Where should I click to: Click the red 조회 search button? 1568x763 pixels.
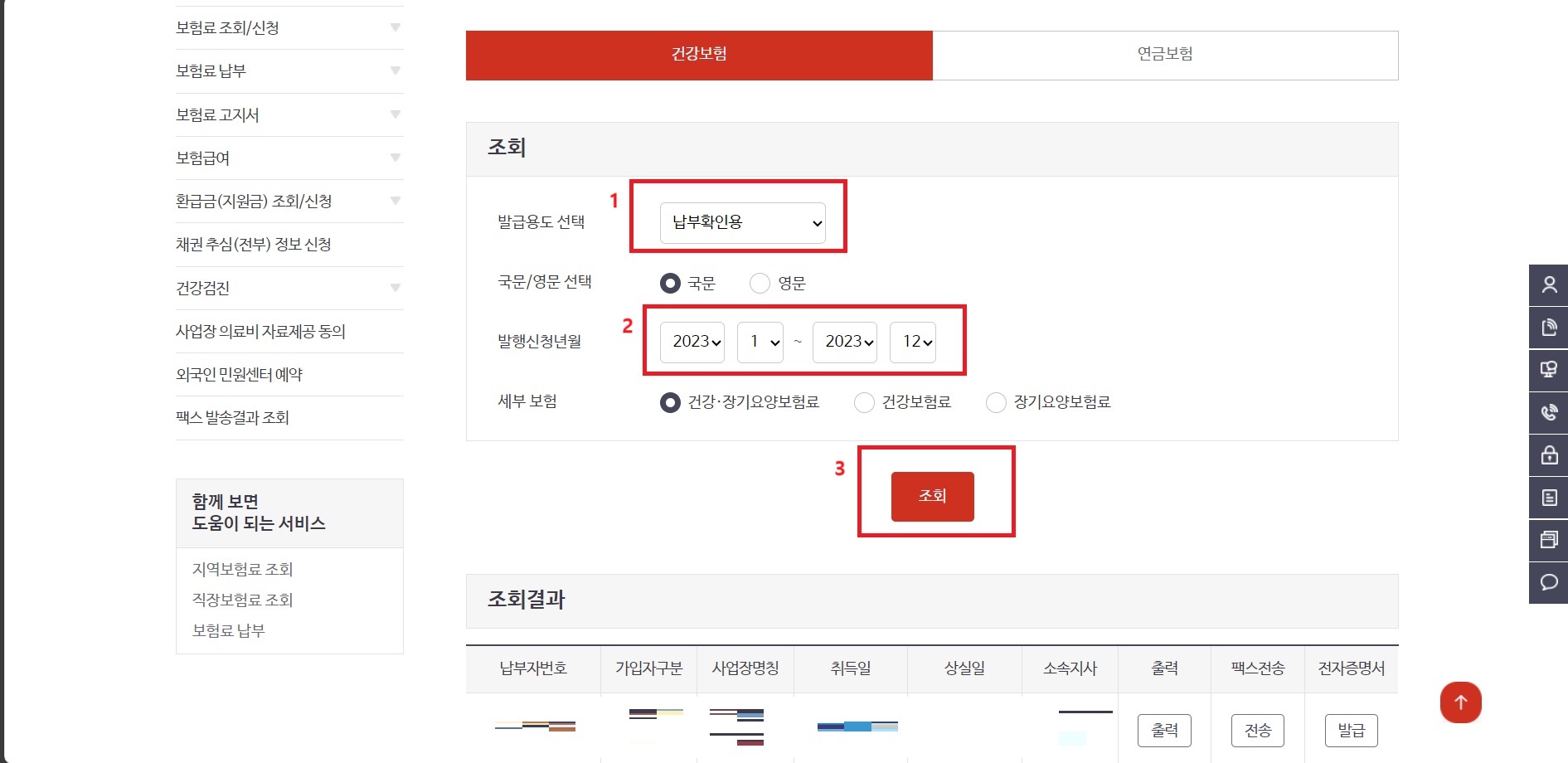(x=932, y=496)
